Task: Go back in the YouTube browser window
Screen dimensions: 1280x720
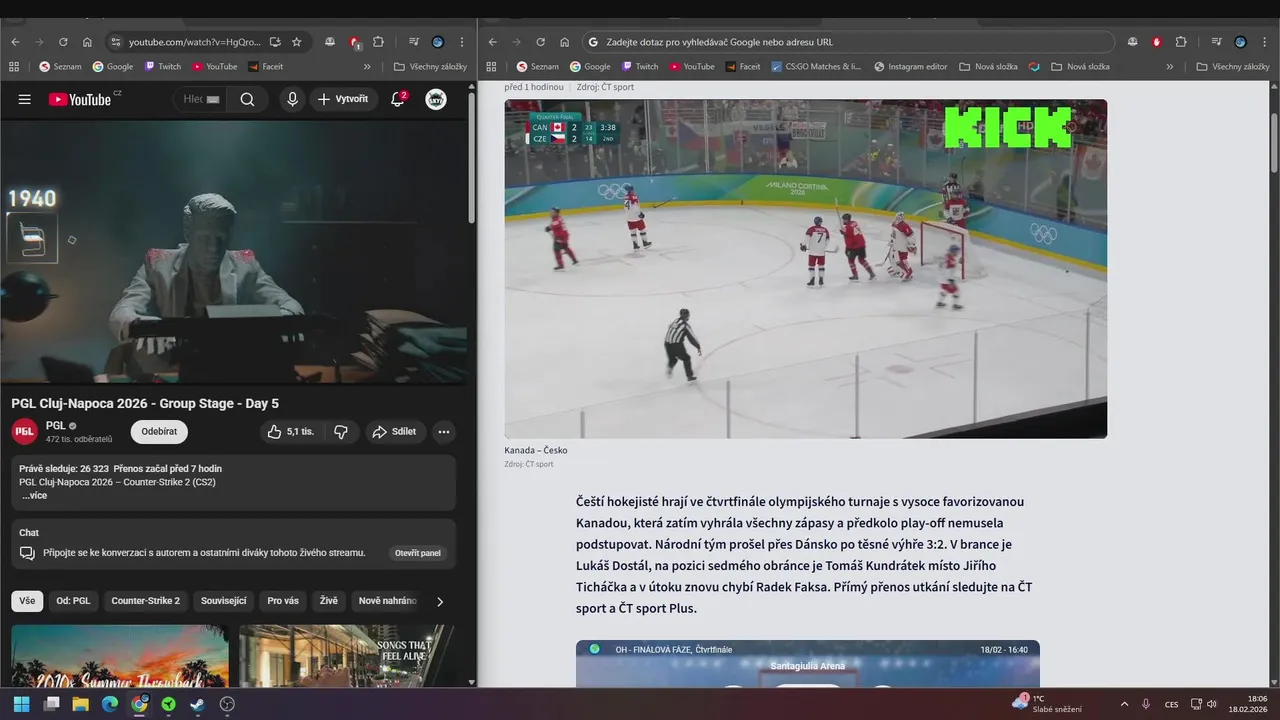Action: [15, 42]
